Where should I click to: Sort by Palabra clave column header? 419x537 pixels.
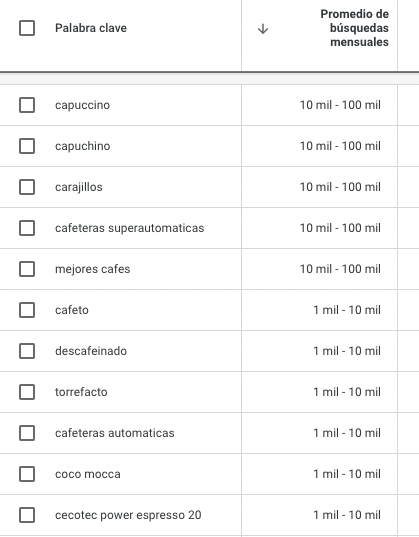(91, 28)
